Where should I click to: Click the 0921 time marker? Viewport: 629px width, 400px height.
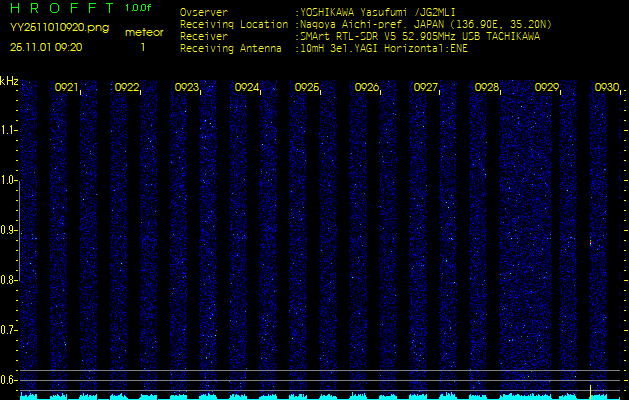tap(67, 88)
